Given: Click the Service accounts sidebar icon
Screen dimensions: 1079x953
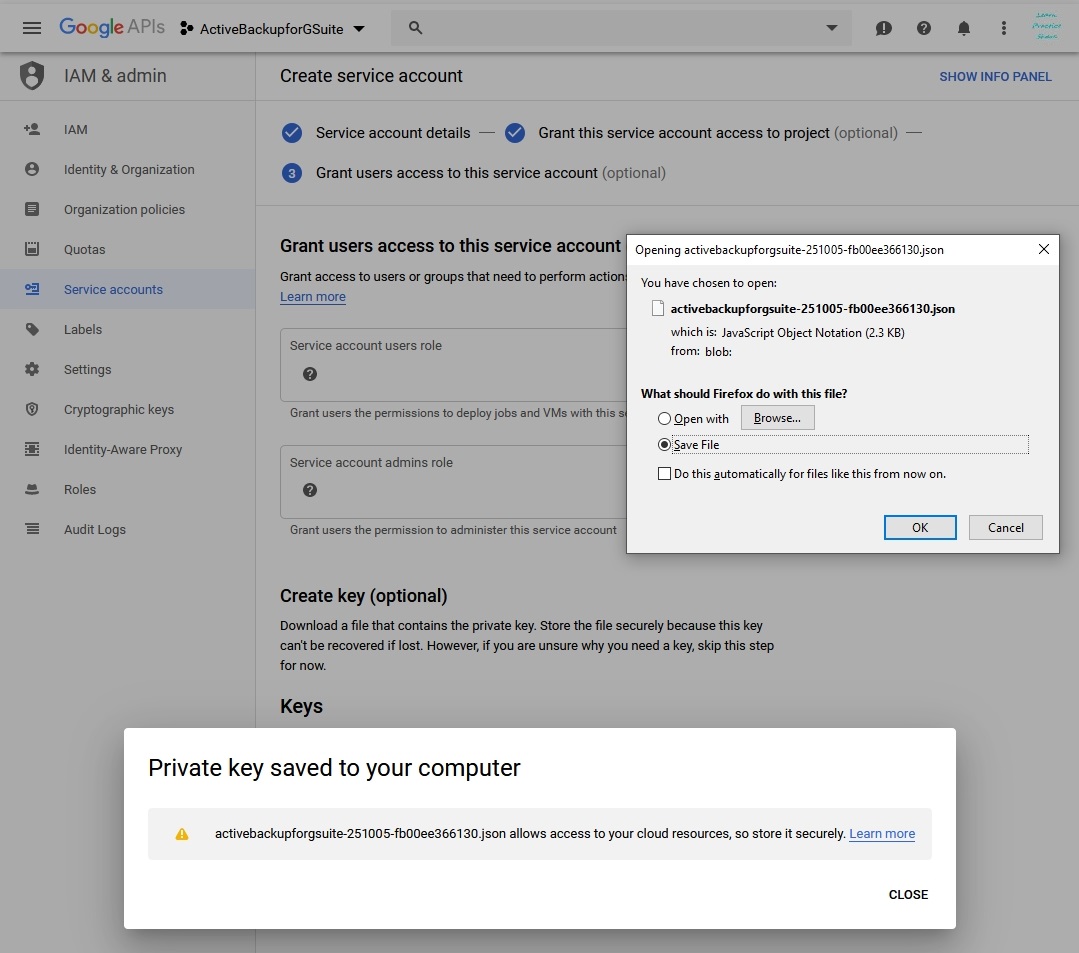Looking at the screenshot, I should pos(32,289).
